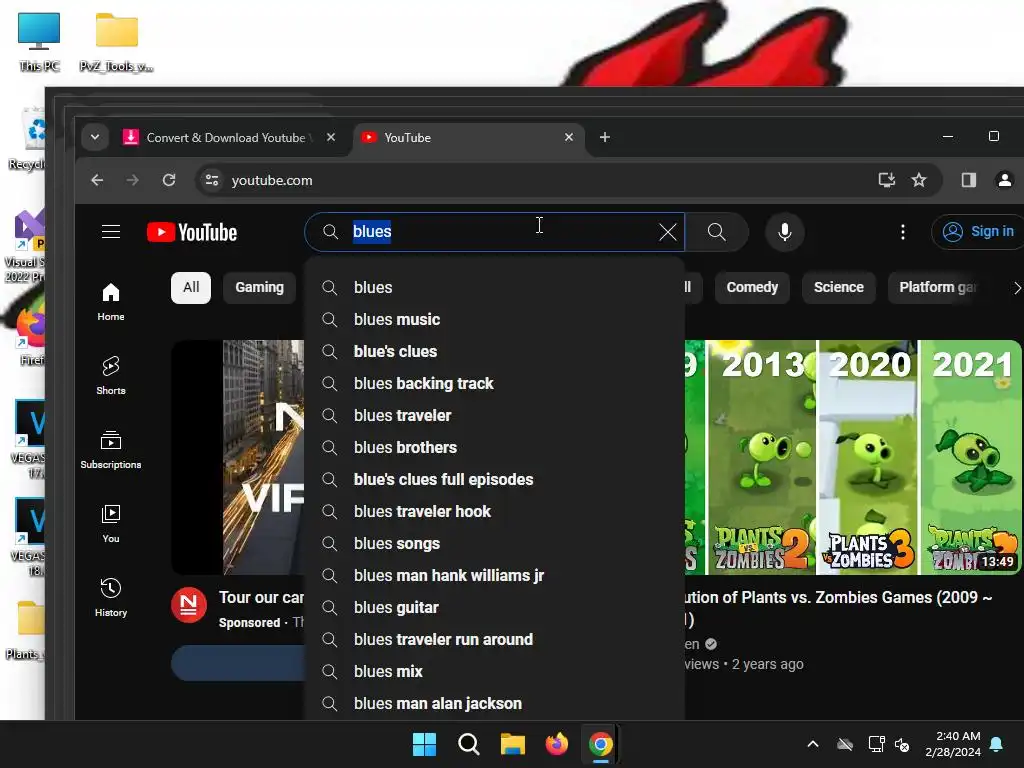Choose suggestion 'blues man alan jackson'
The width and height of the screenshot is (1024, 768).
tap(494, 703)
